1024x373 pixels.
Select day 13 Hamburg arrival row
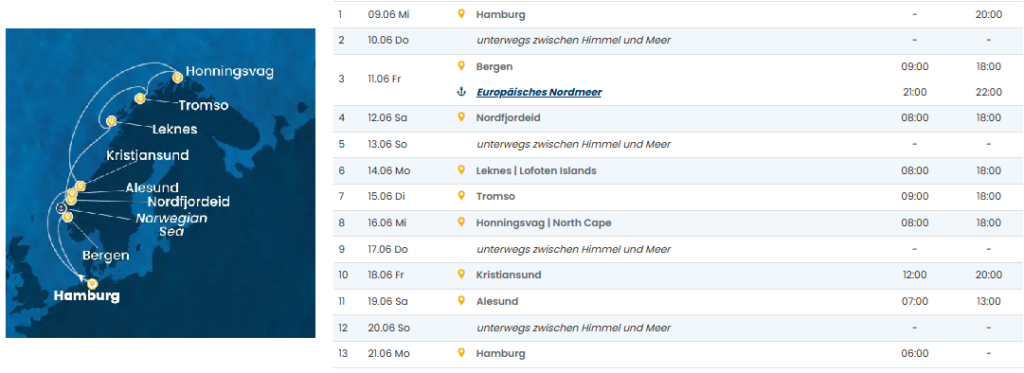[x=678, y=353]
